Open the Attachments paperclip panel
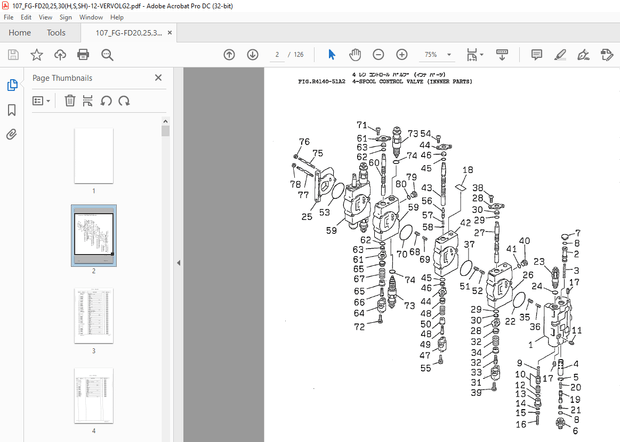This screenshot has width=620, height=442. (x=12, y=135)
